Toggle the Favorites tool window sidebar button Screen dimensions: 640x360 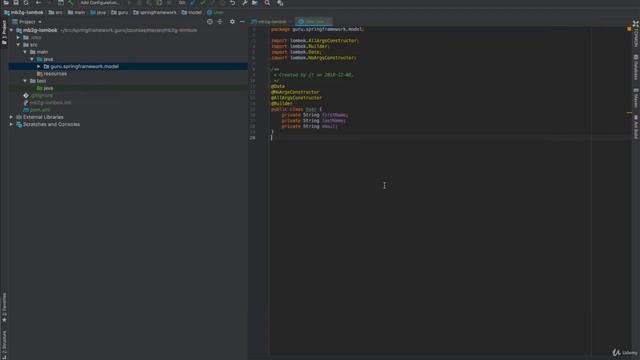pyautogui.click(x=4, y=307)
